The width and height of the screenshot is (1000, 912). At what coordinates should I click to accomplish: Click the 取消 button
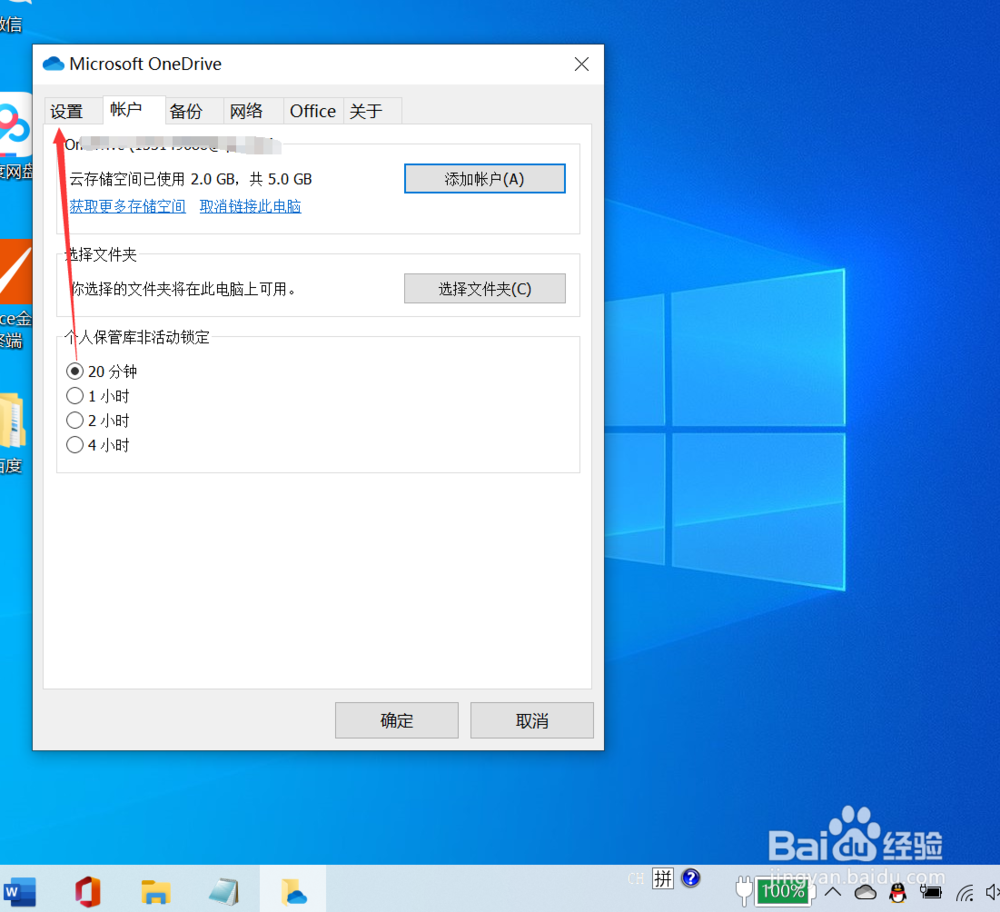532,721
